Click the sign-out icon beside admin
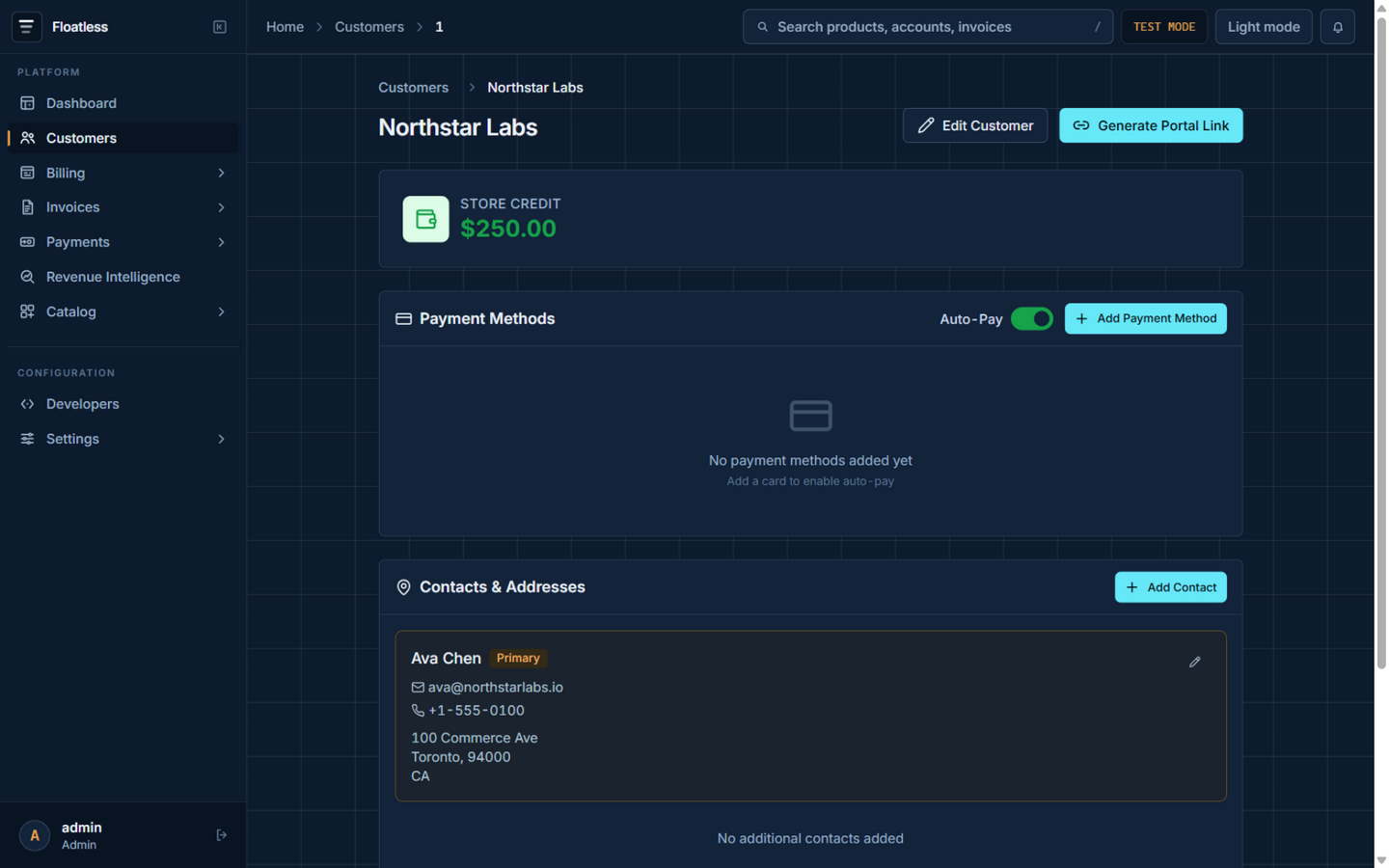 click(221, 835)
